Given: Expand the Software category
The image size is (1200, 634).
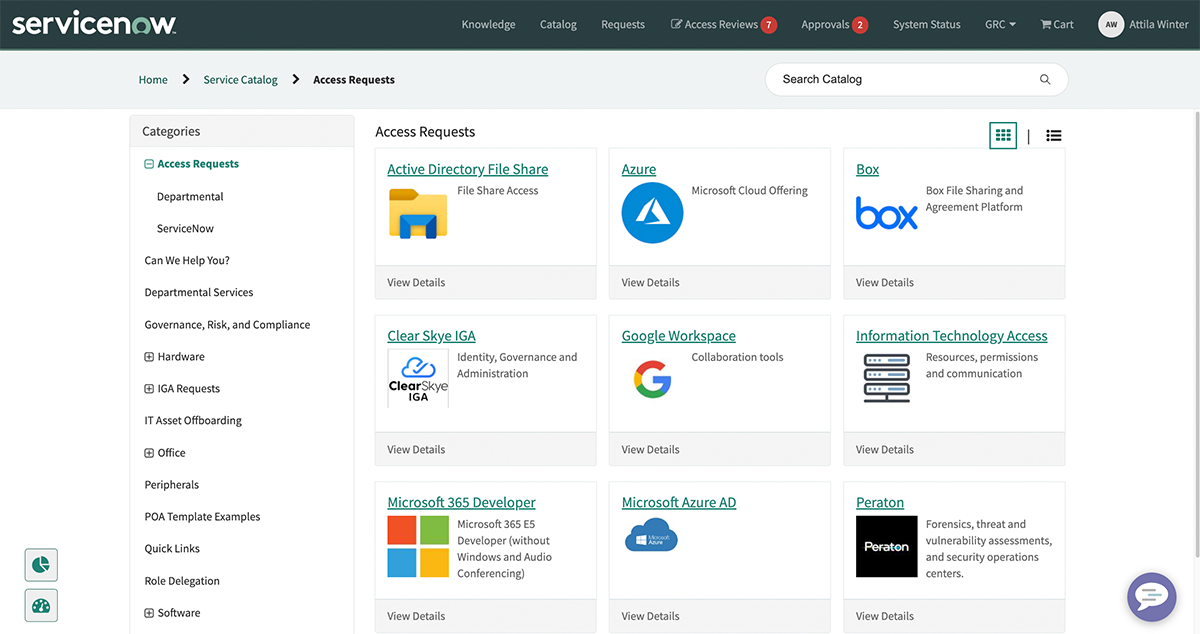Looking at the screenshot, I should [149, 613].
